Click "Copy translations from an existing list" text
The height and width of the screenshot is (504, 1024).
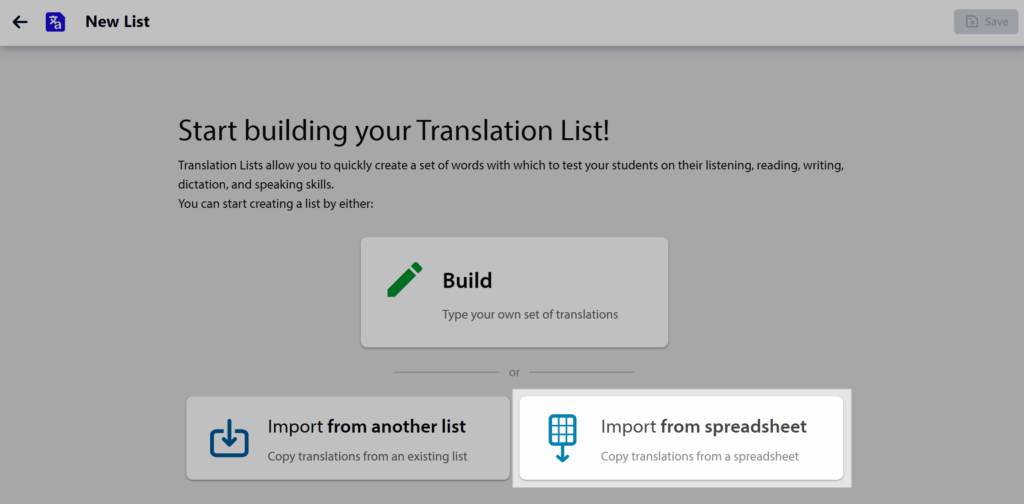(368, 456)
